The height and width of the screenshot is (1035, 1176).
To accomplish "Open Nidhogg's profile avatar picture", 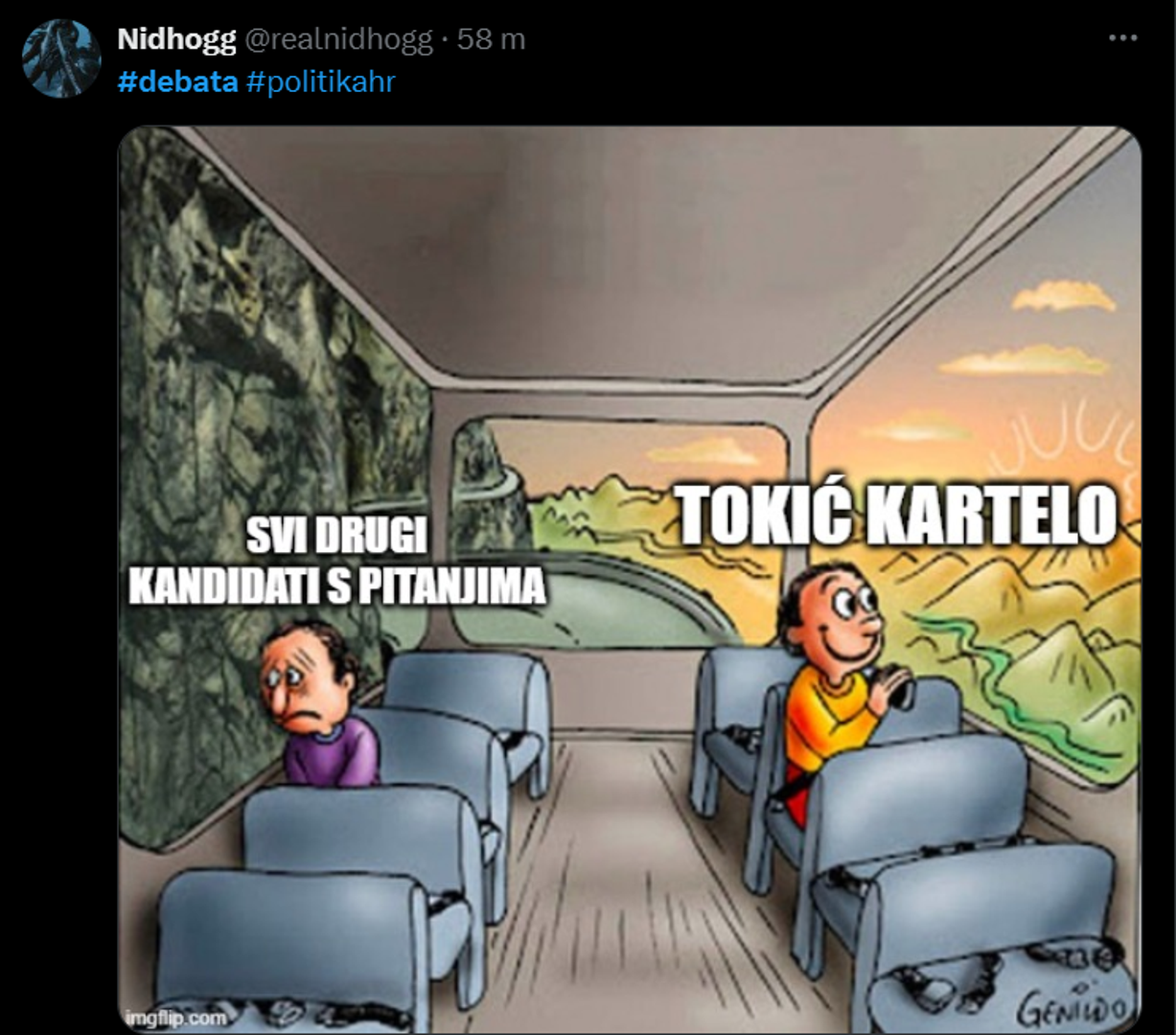I will [x=62, y=58].
